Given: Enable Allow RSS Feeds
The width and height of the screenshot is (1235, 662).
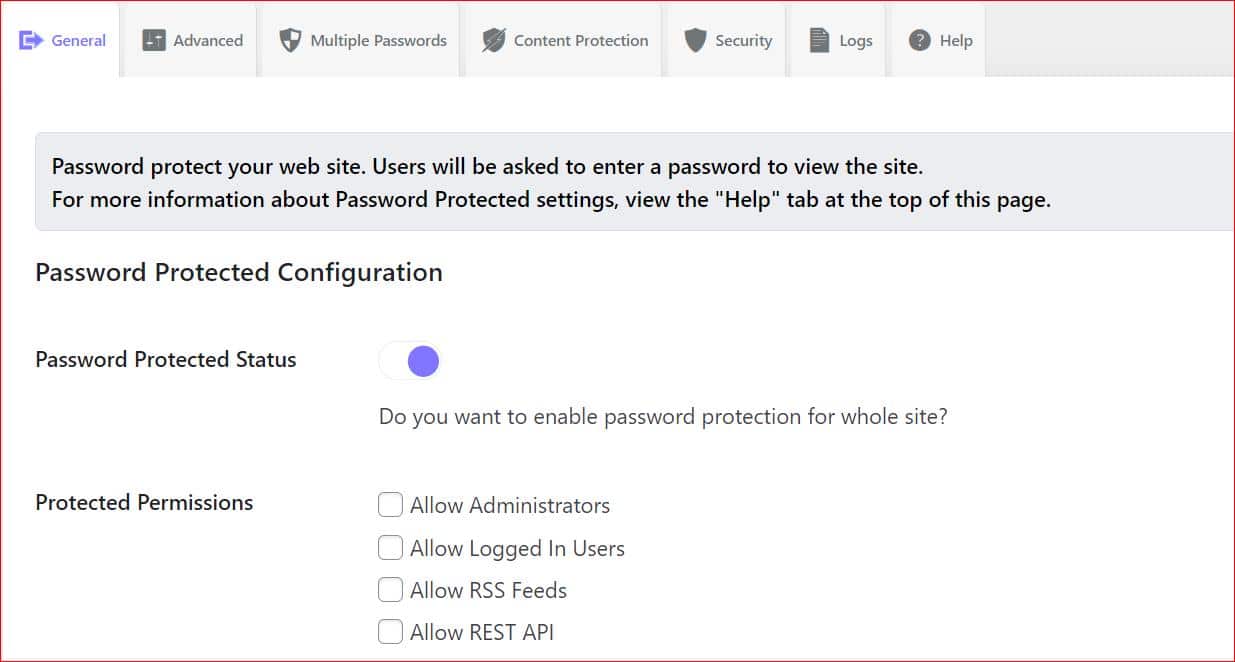Looking at the screenshot, I should click(390, 589).
